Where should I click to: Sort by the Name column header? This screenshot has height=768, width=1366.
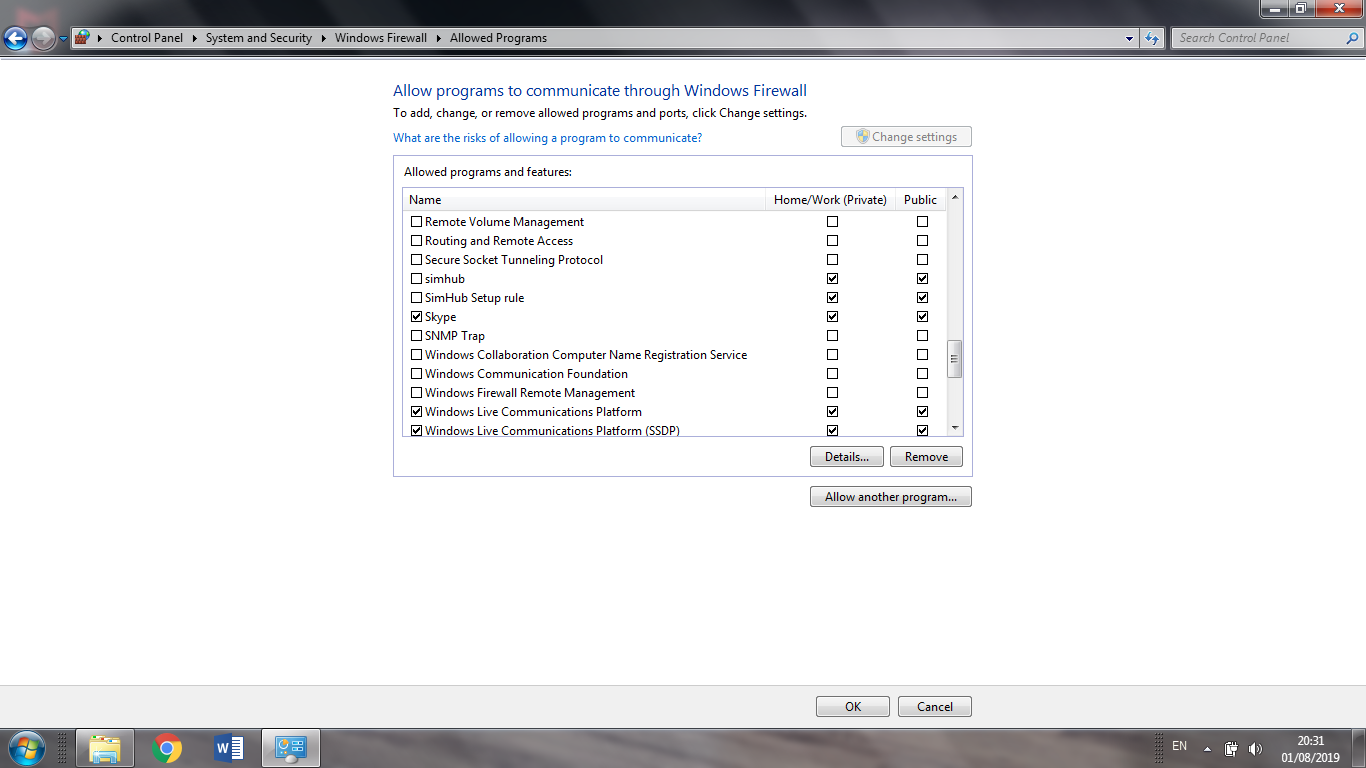pyautogui.click(x=584, y=200)
